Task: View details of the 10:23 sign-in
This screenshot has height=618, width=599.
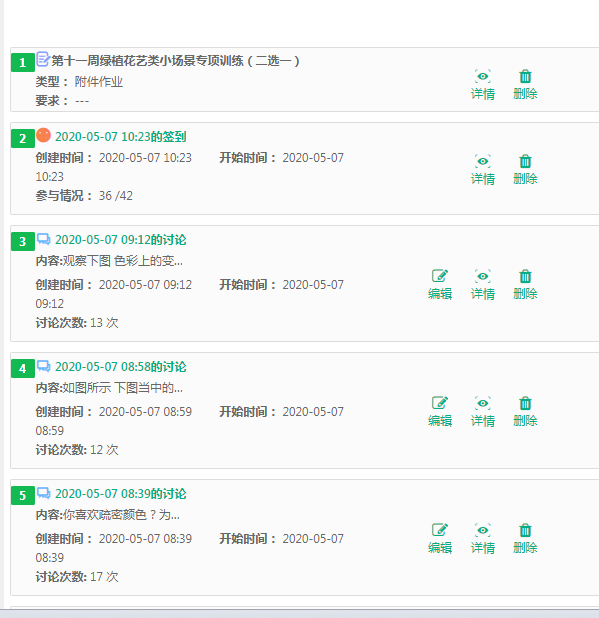Action: pos(483,170)
